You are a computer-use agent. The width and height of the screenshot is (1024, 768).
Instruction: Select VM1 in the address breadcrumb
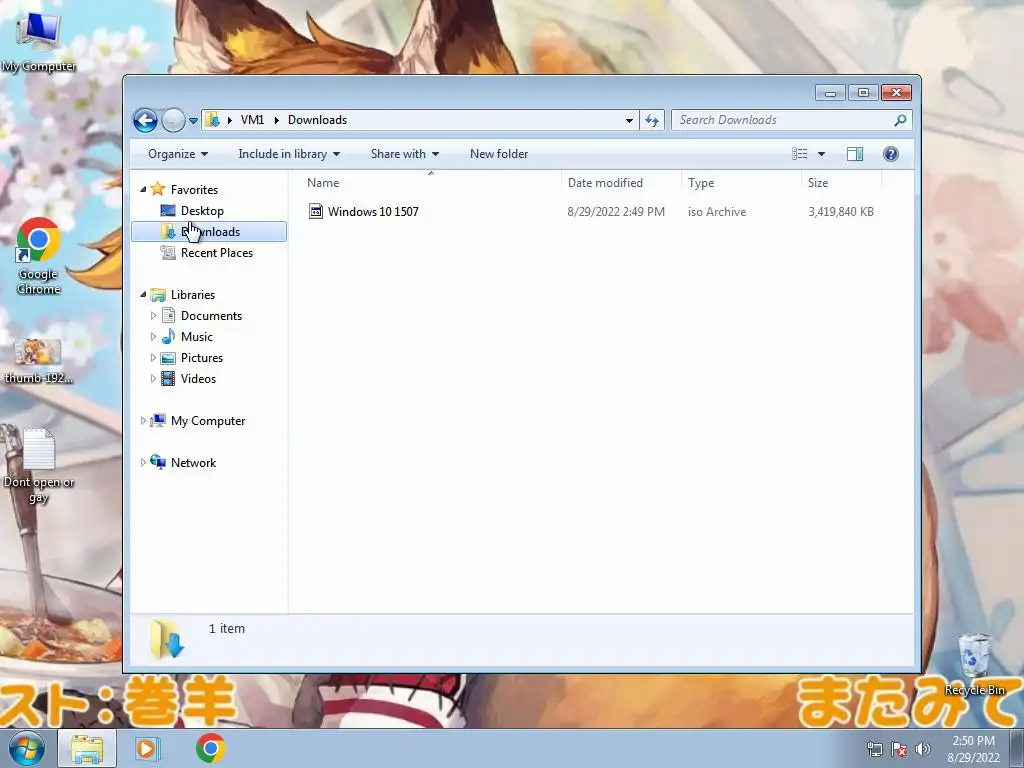point(252,120)
